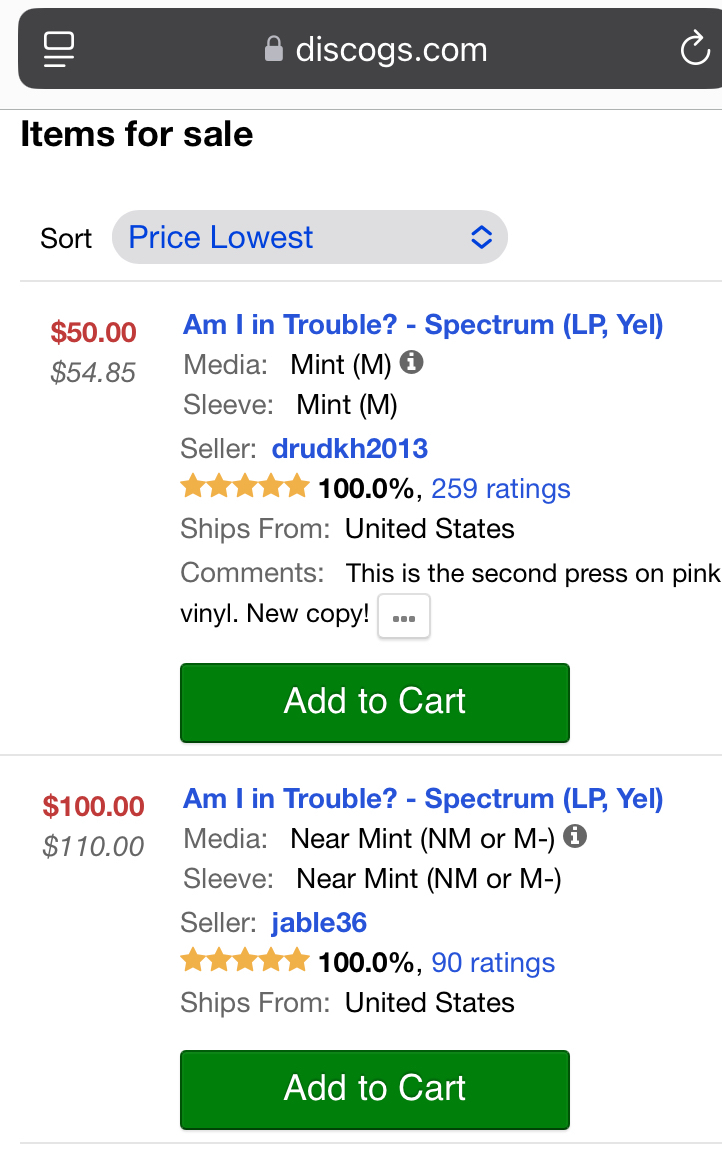Reload the discogs.com page
This screenshot has height=1154, width=722.
tap(694, 49)
